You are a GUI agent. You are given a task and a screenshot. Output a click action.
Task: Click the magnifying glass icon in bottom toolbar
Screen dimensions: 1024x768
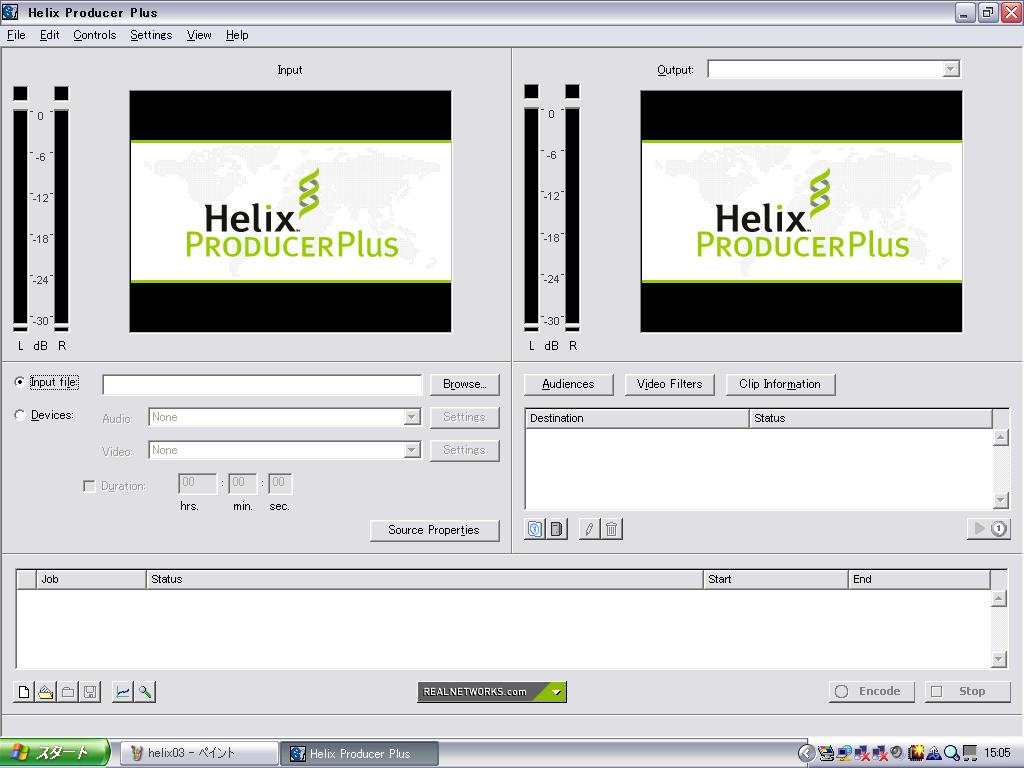click(x=145, y=692)
